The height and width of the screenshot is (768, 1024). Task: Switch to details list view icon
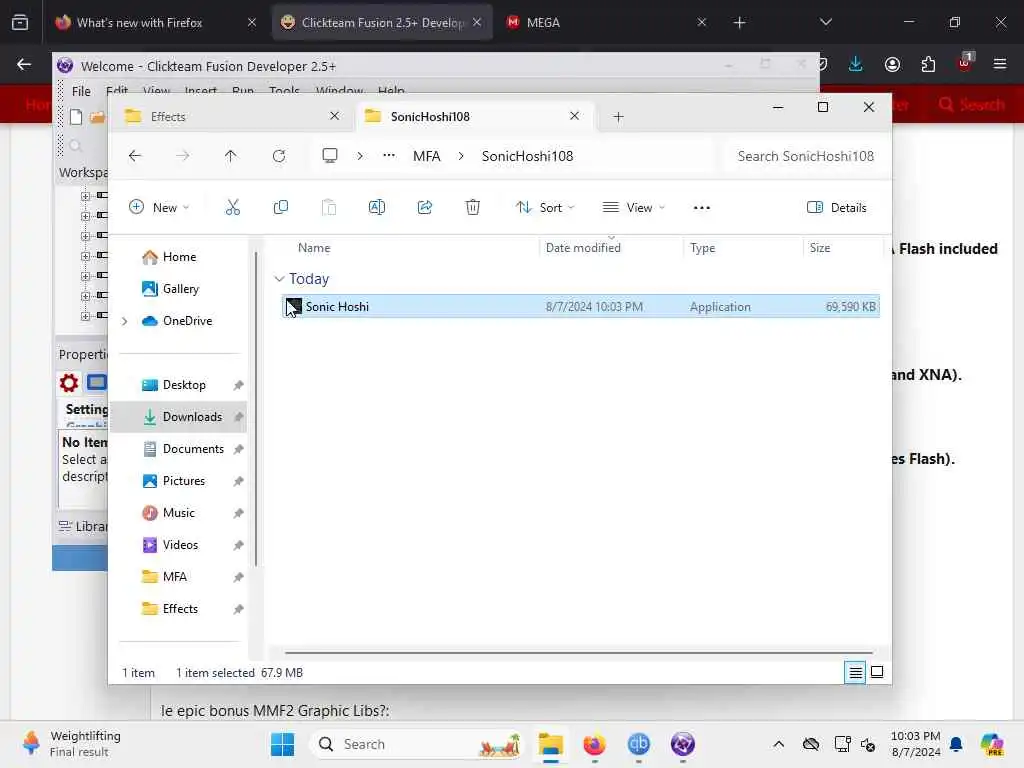click(855, 672)
